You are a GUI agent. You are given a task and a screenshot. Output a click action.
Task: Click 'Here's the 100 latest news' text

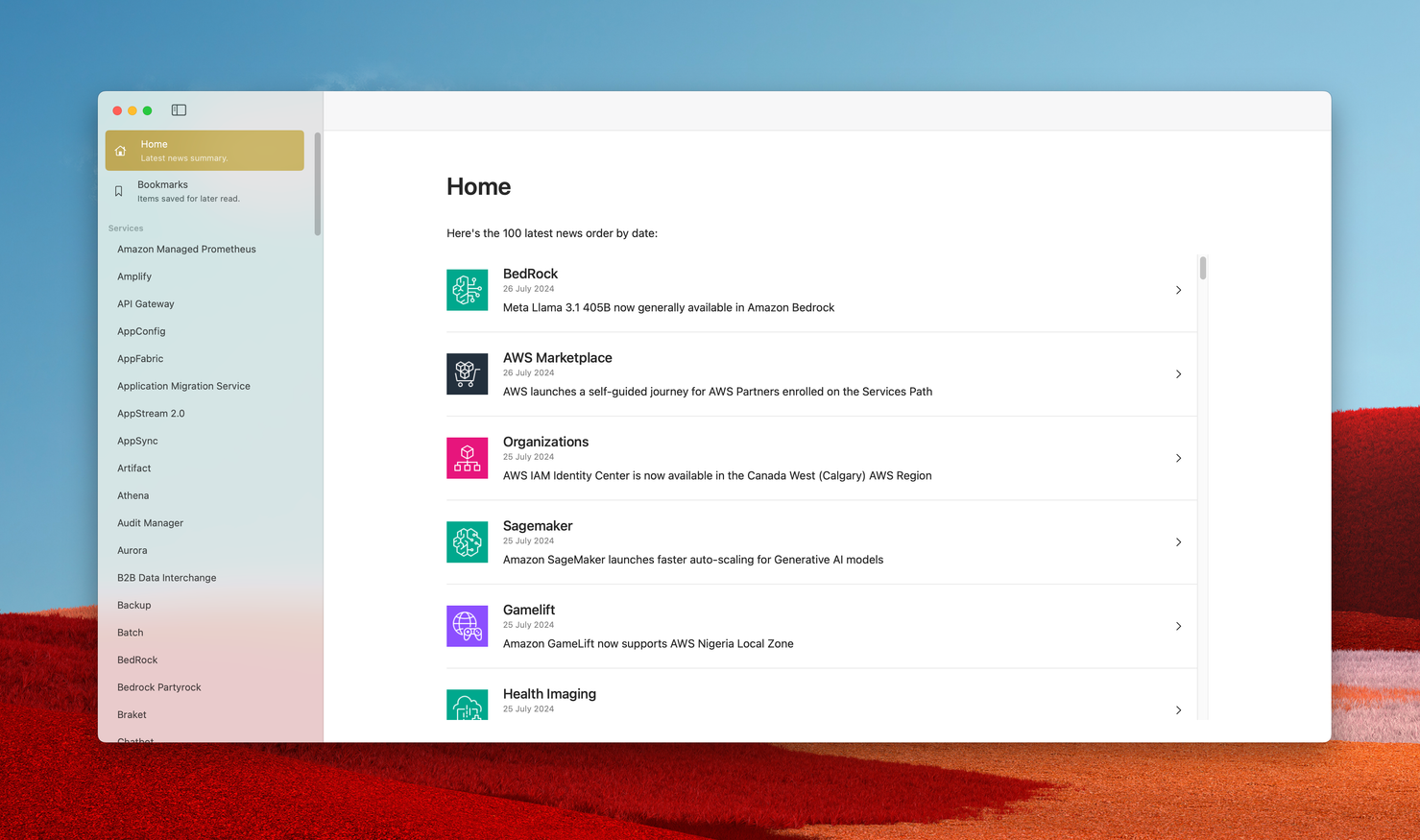pos(552,233)
